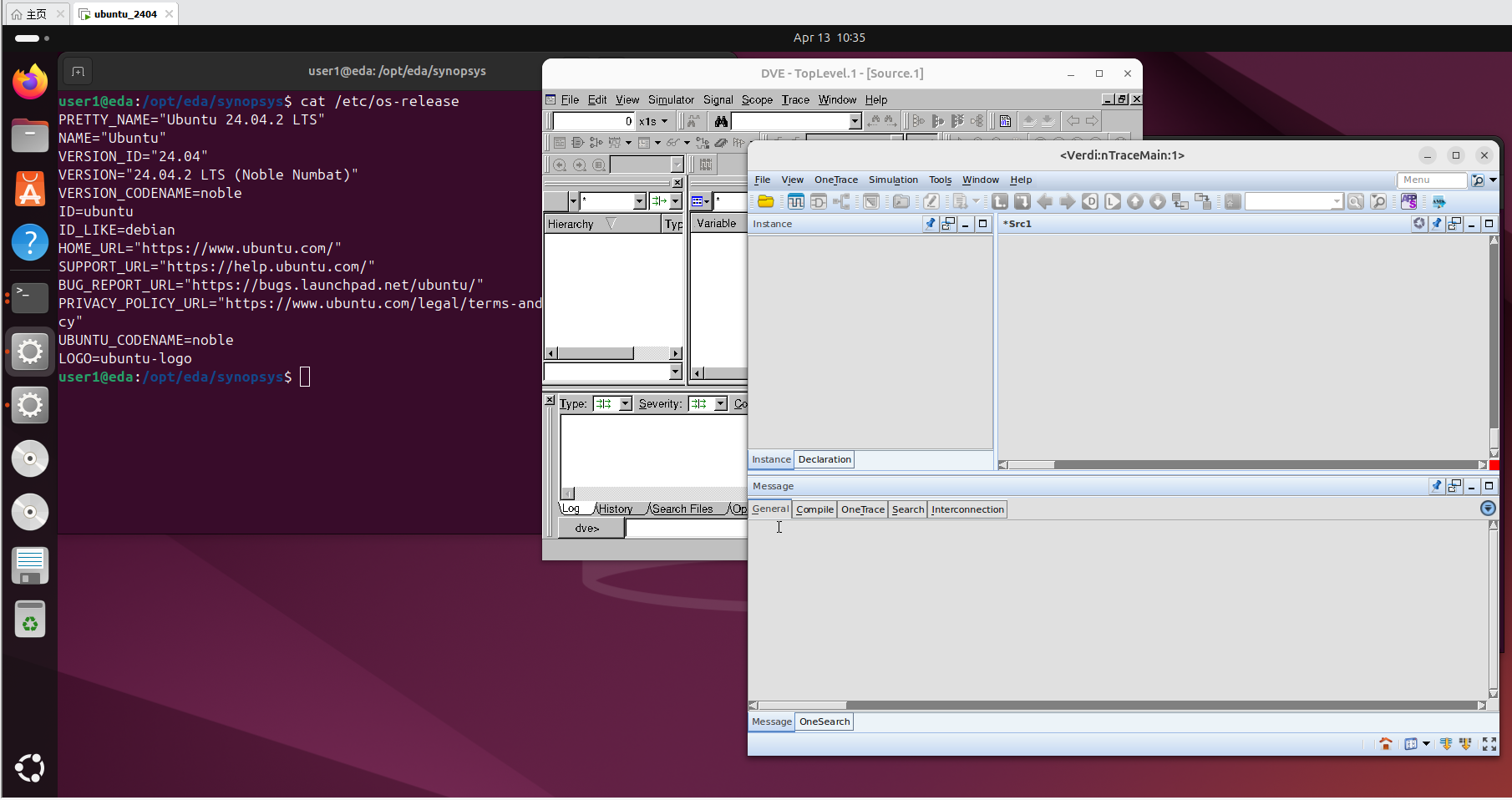Viewport: 1512px width, 800px height.
Task: Click the edit pencil icon in Verdi toolbar
Action: [931, 201]
